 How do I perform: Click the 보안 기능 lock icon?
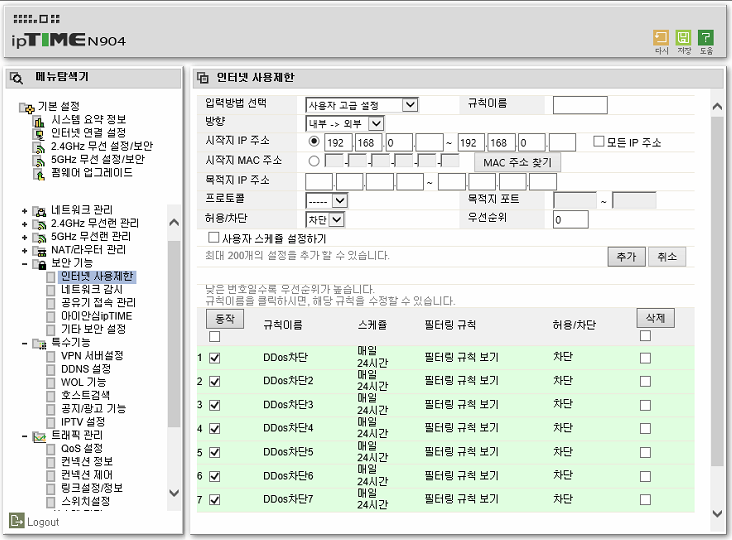[39, 264]
